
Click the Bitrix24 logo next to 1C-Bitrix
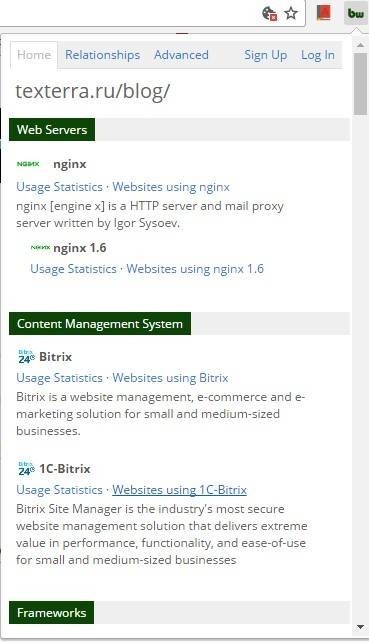click(x=27, y=469)
